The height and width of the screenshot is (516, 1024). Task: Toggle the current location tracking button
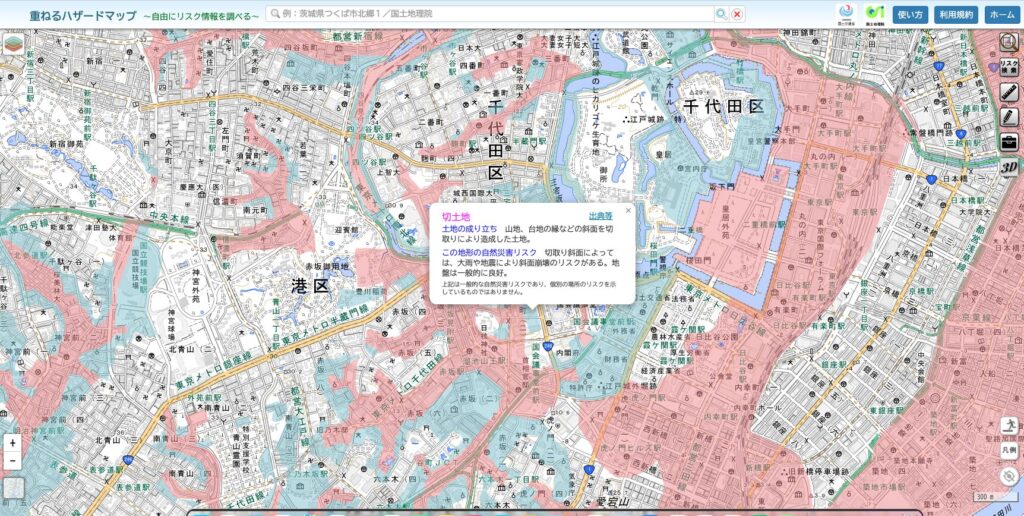[1009, 475]
